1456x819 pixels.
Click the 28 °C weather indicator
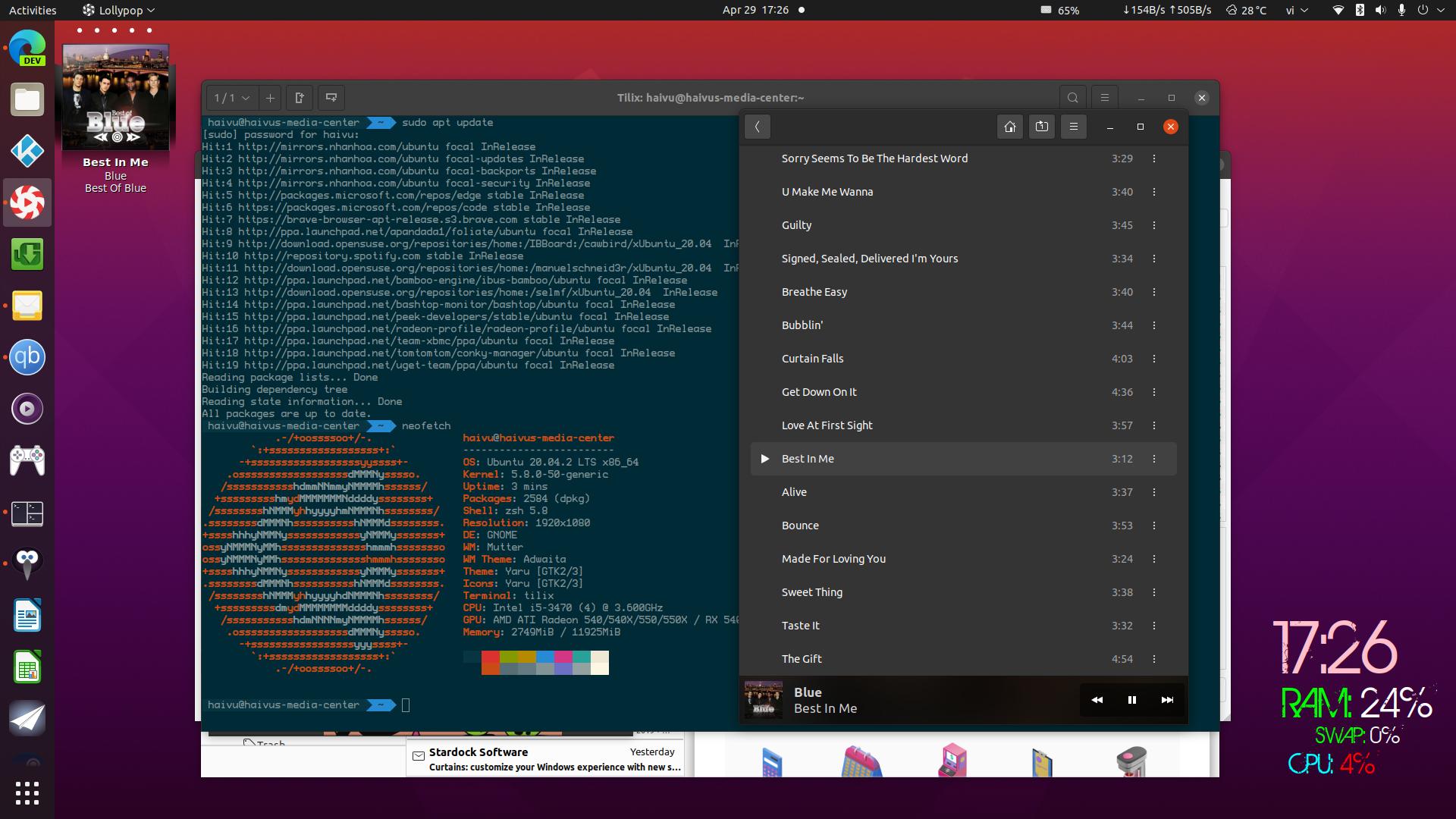tap(1246, 10)
